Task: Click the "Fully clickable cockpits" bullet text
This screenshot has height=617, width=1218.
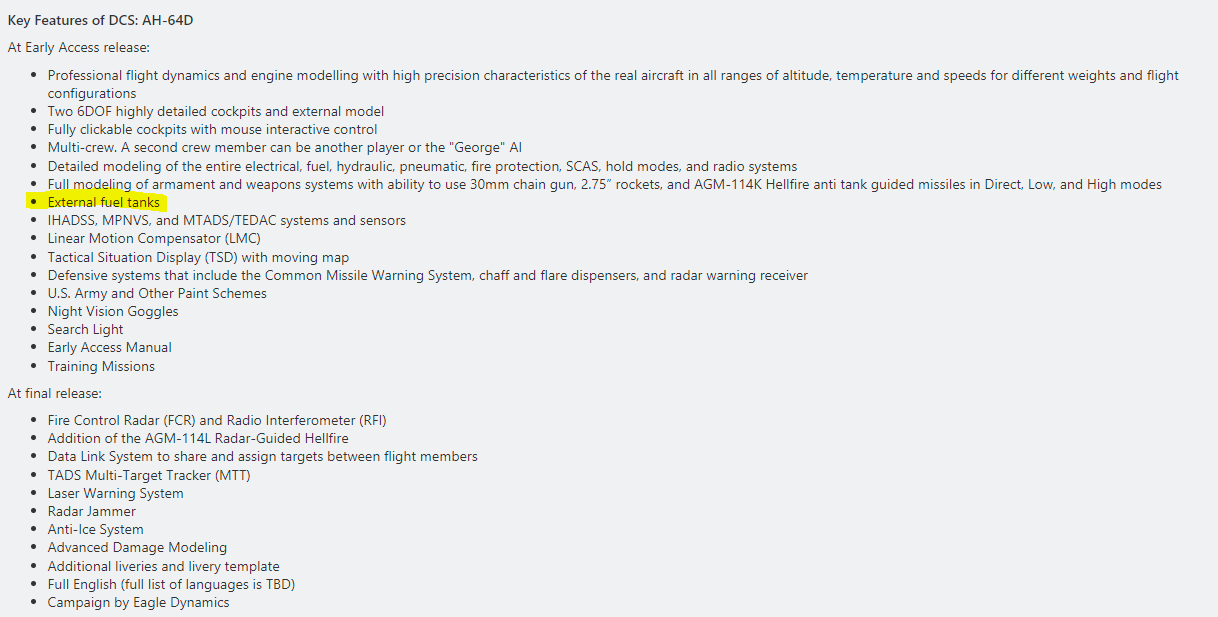Action: (213, 129)
